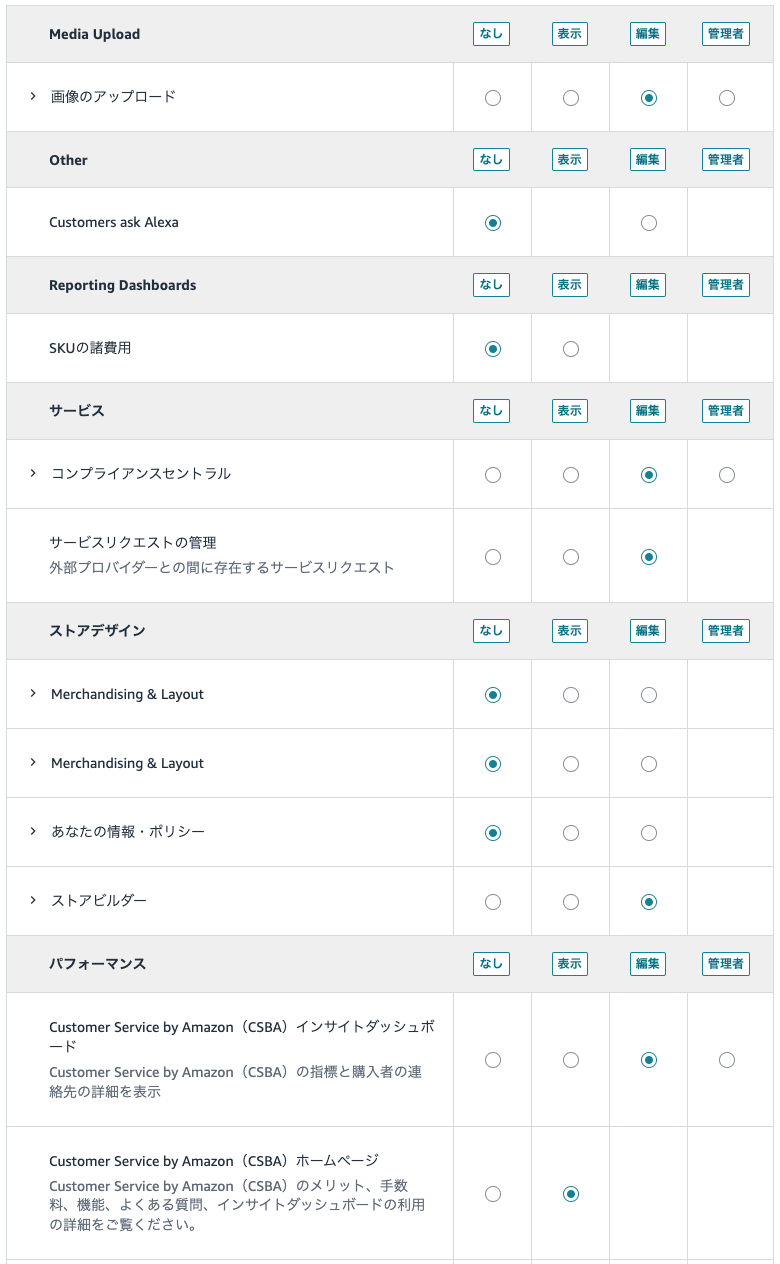Screen dimensions: 780x1264
Task: Select 管理者 for コンプライアンスセントラル
Action: click(x=727, y=475)
